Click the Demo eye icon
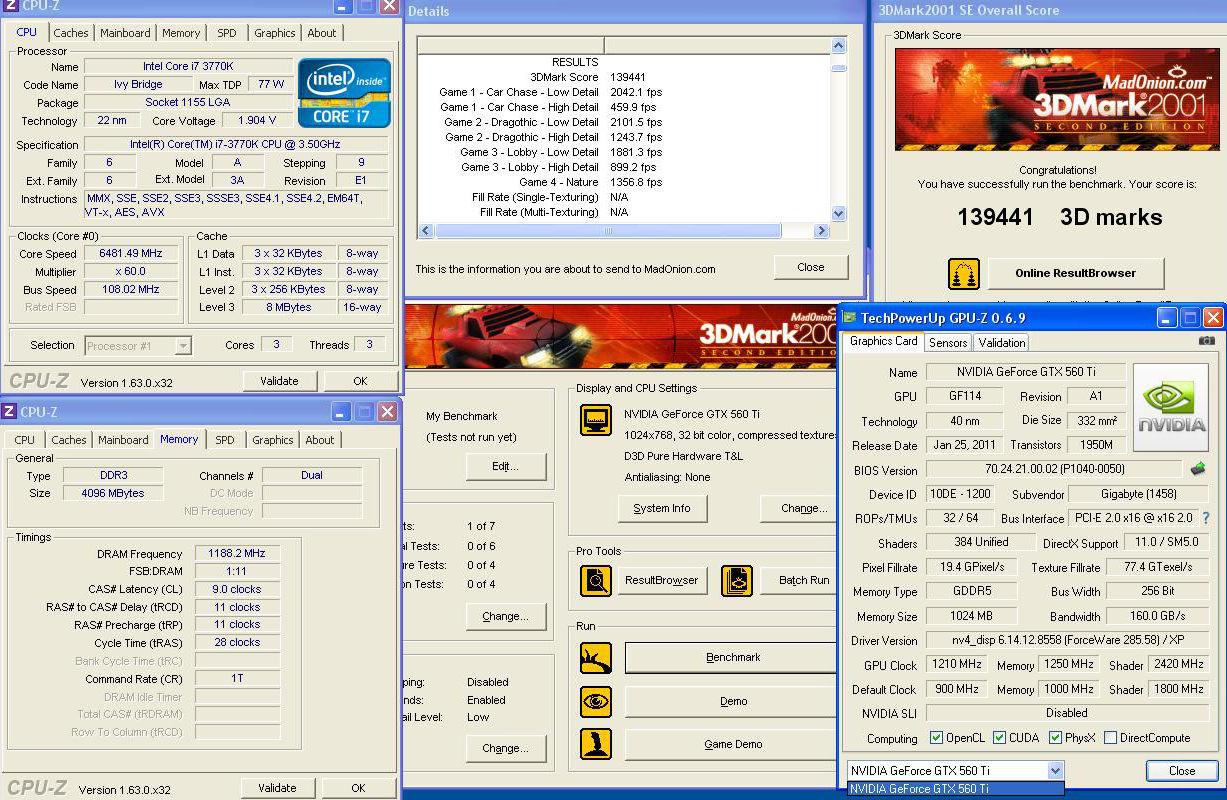This screenshot has height=800, width=1227. 596,701
